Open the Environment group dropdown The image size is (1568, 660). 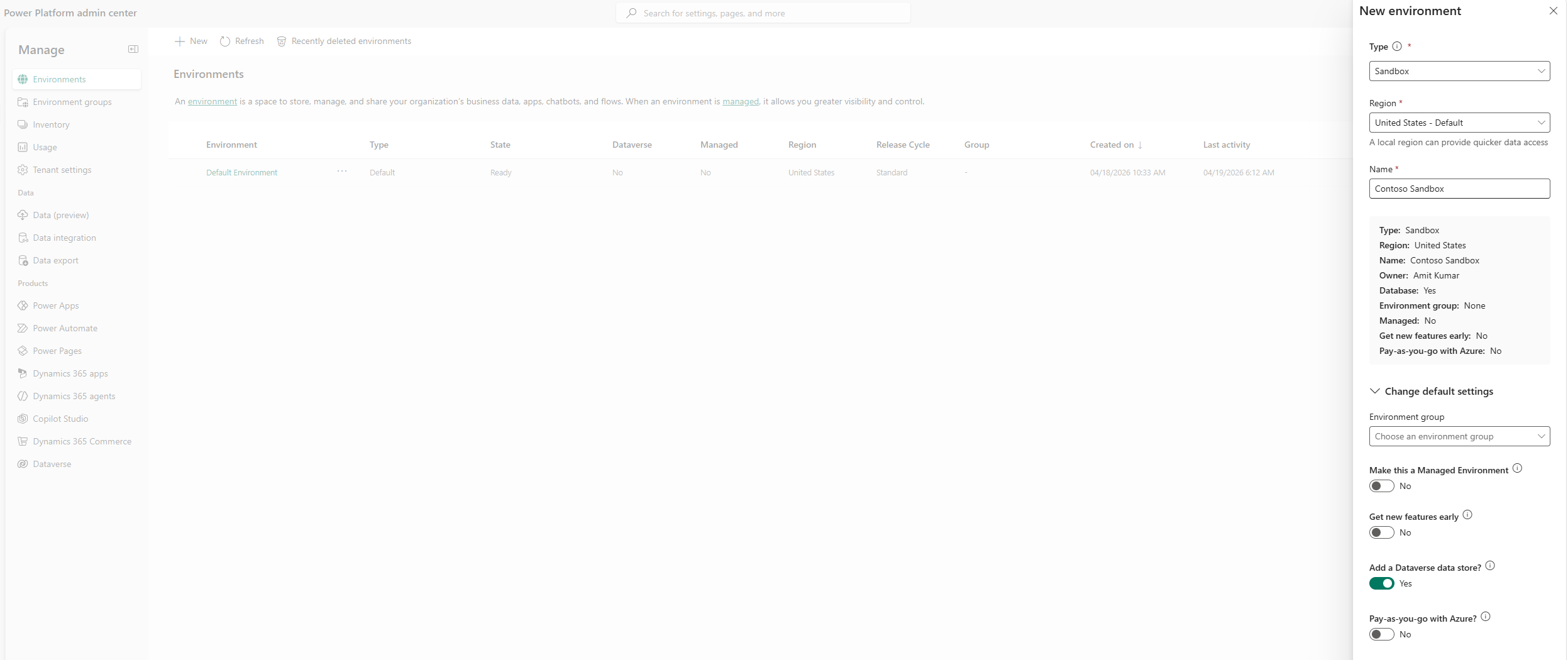[1459, 436]
